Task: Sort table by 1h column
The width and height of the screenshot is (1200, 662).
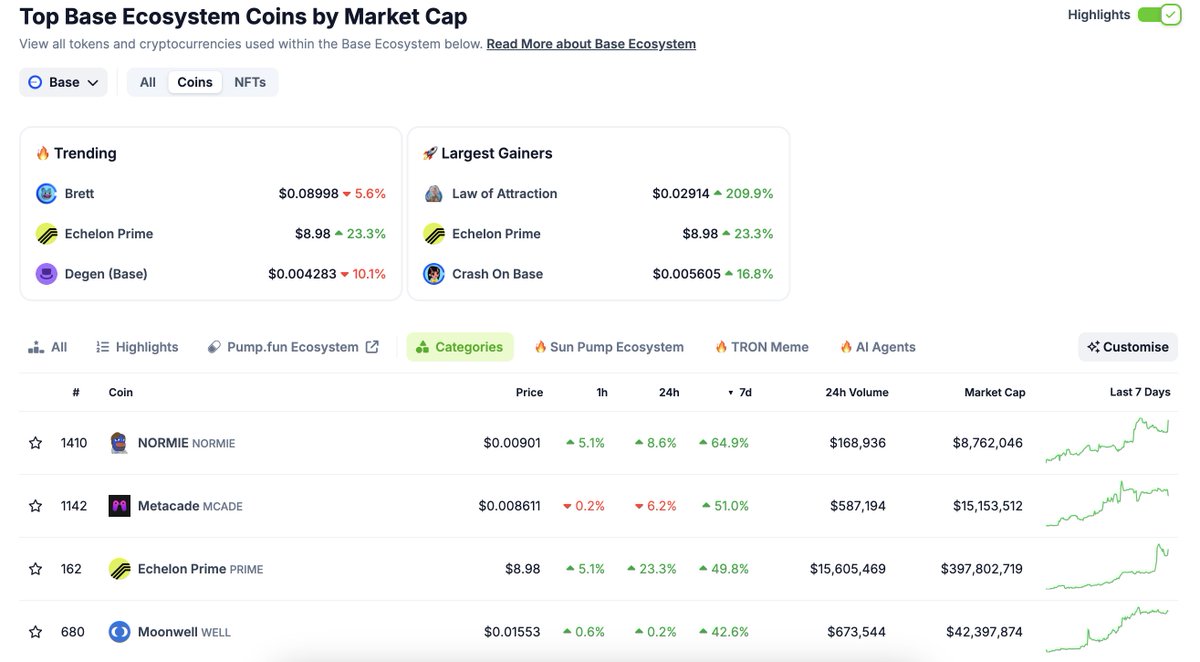Action: (602, 392)
